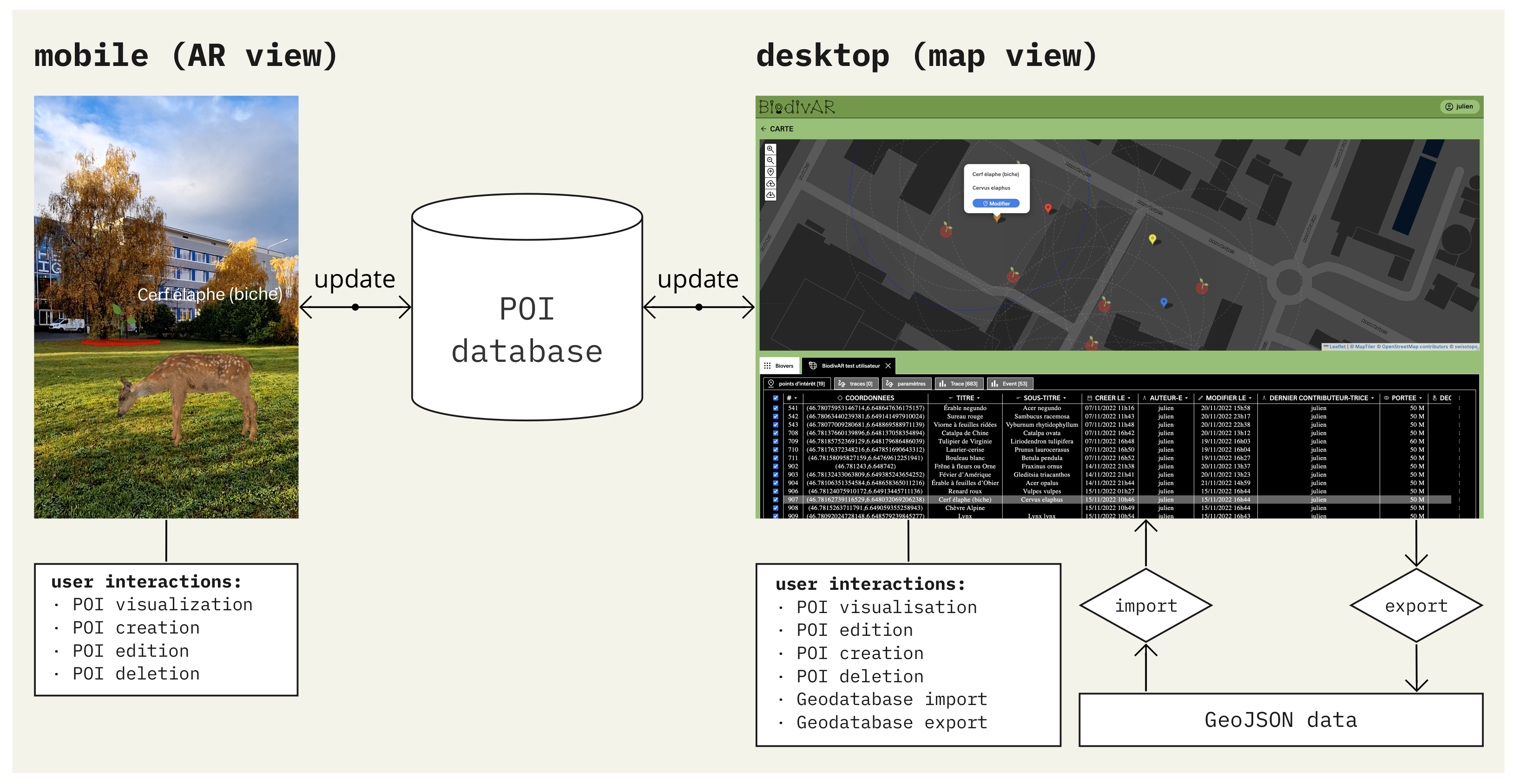Uncheck the checkbox for row 541
The height and width of the screenshot is (784, 1513).
click(x=775, y=408)
